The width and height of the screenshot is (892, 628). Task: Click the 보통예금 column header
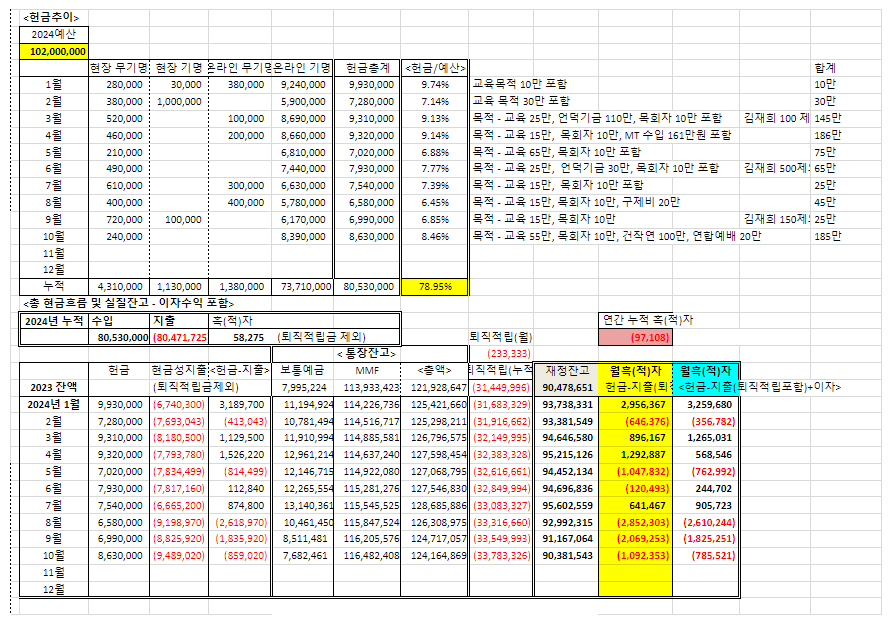click(303, 371)
